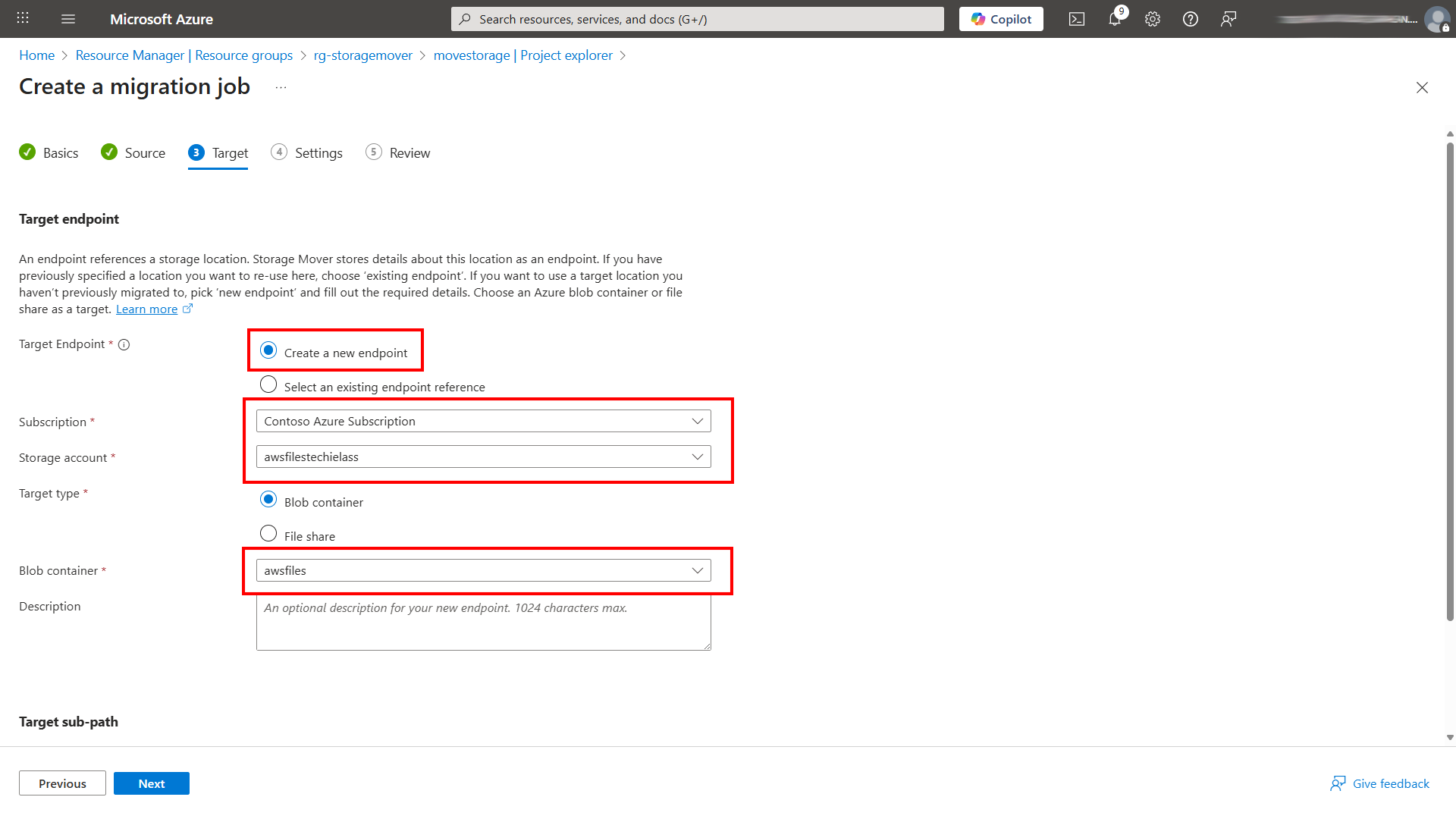Select Create a new endpoint
Screen dimensions: 1456x819
pyautogui.click(x=268, y=350)
